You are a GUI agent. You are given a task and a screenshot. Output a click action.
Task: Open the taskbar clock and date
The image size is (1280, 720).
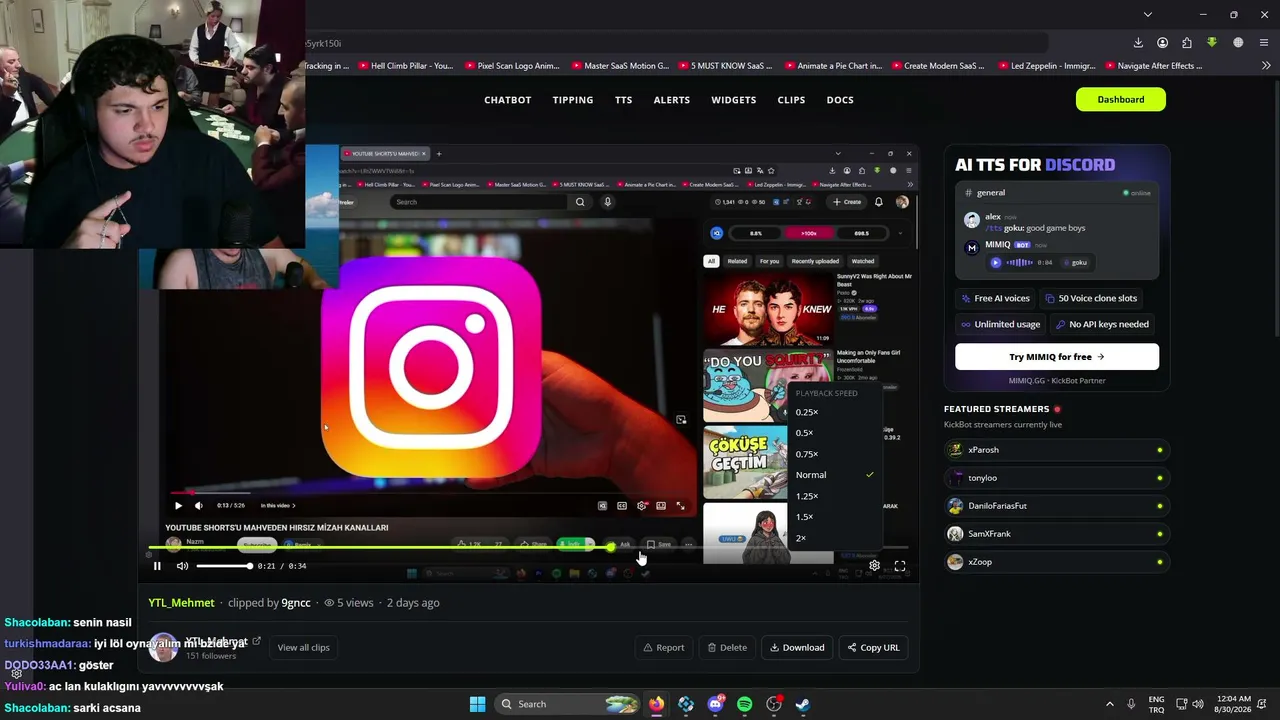tap(1233, 704)
